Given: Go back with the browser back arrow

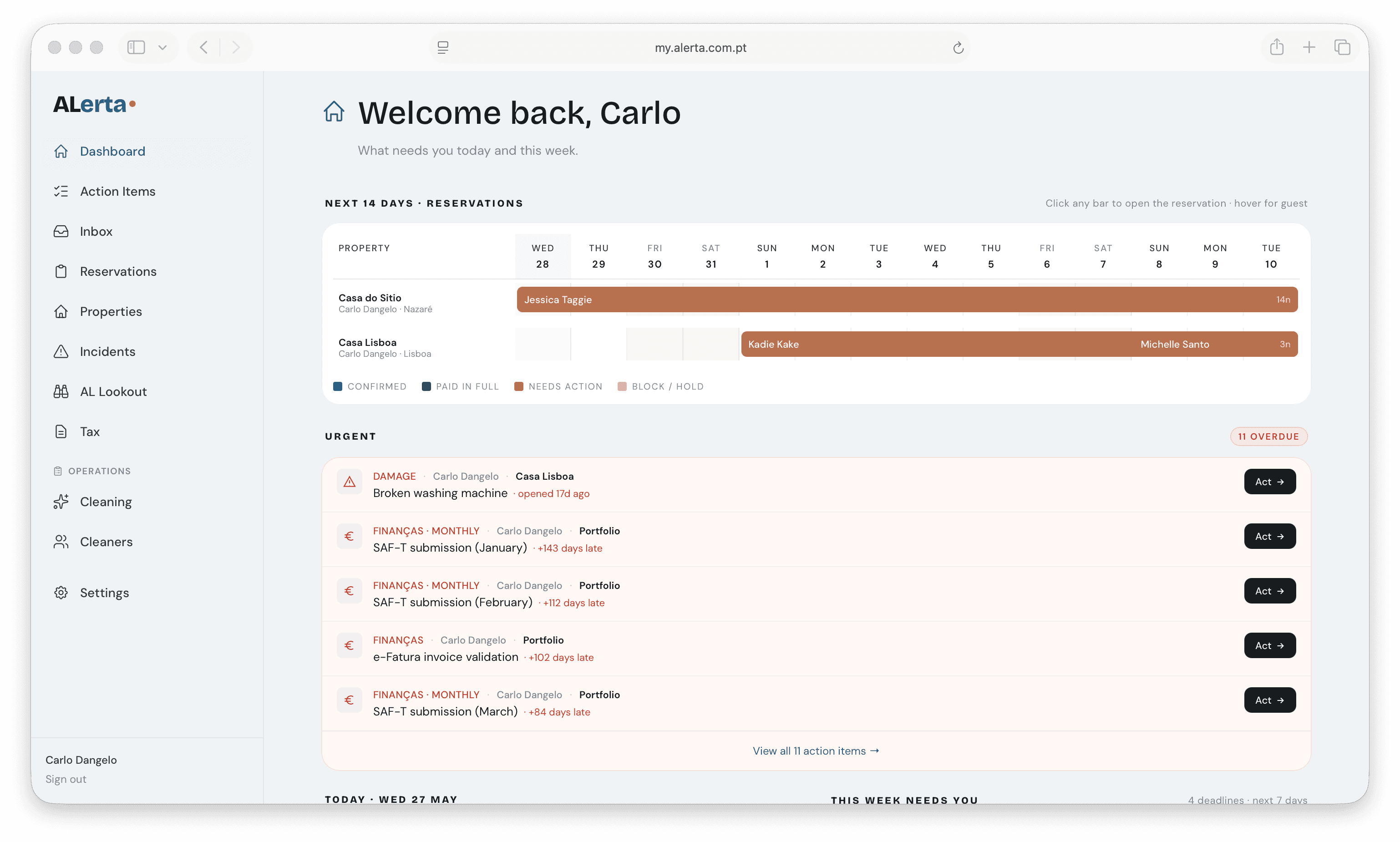Looking at the screenshot, I should tap(203, 47).
